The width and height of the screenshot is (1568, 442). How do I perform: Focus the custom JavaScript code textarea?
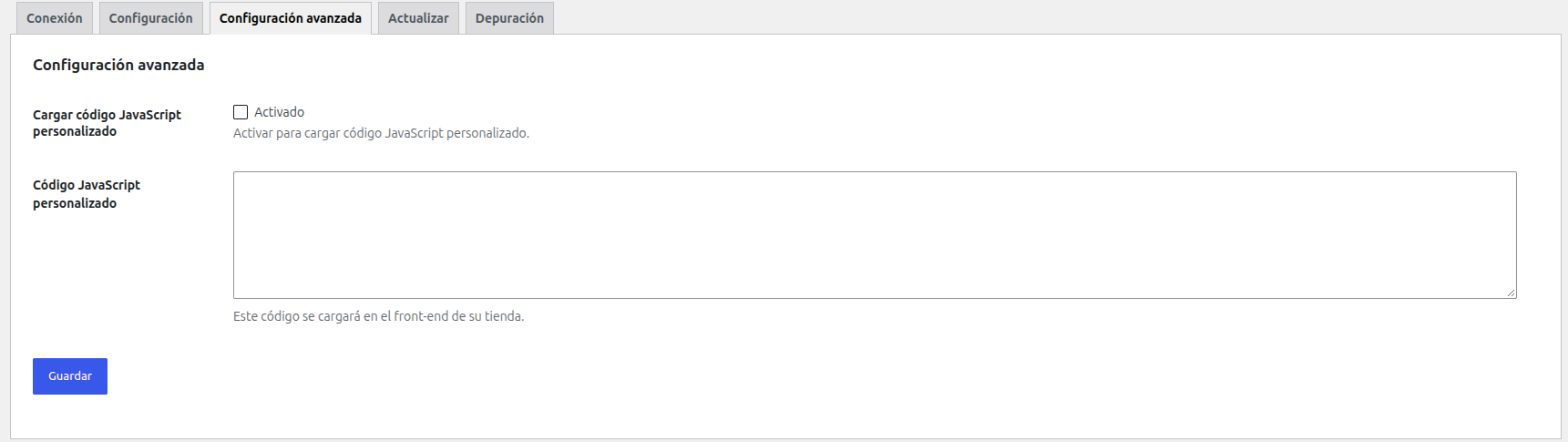coord(875,235)
